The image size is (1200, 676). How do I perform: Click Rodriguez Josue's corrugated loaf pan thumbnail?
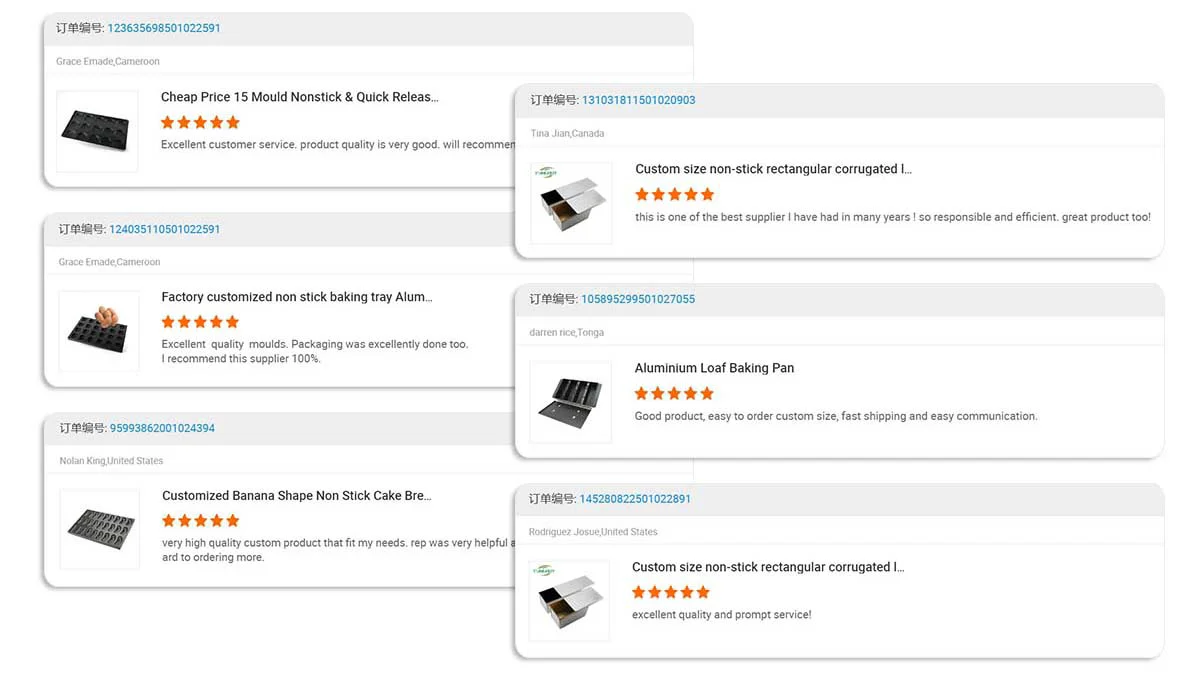pyautogui.click(x=569, y=601)
